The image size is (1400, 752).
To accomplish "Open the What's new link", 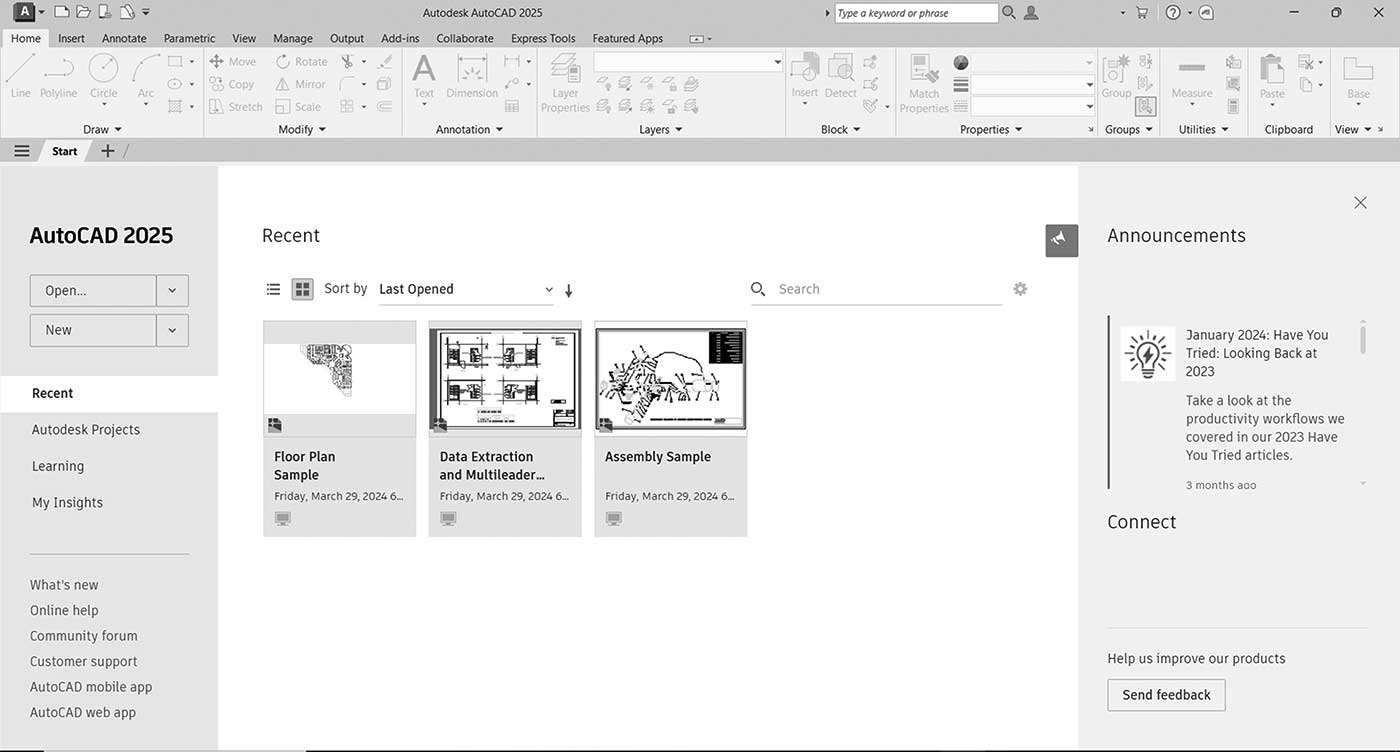I will [x=64, y=585].
